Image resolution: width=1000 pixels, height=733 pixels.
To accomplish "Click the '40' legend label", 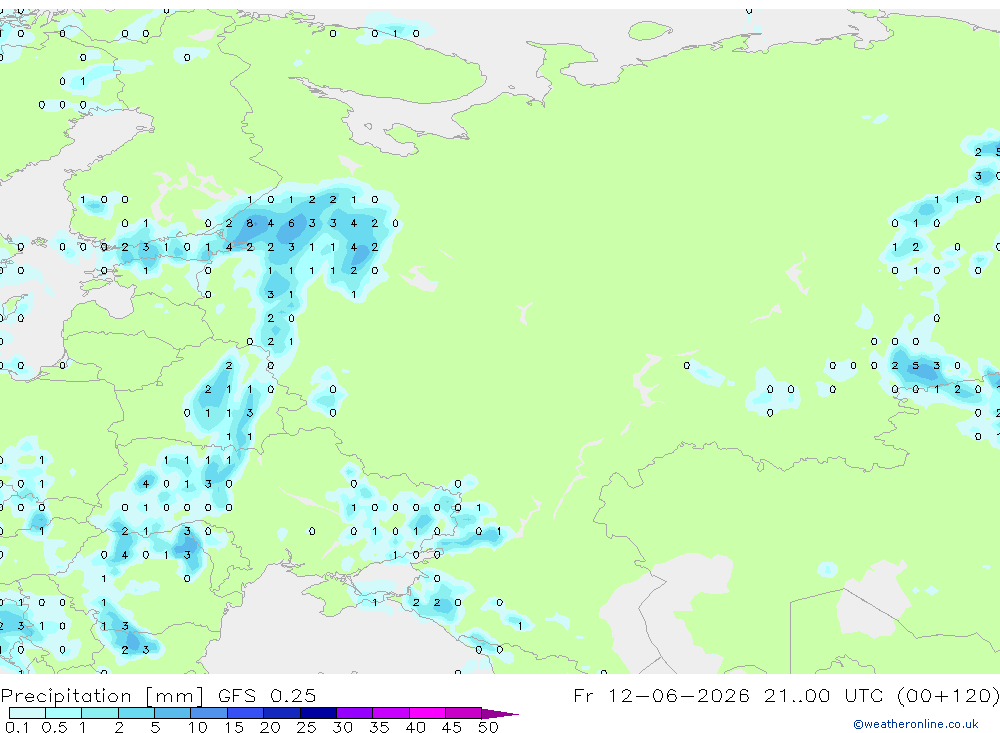I will pyautogui.click(x=415, y=727).
